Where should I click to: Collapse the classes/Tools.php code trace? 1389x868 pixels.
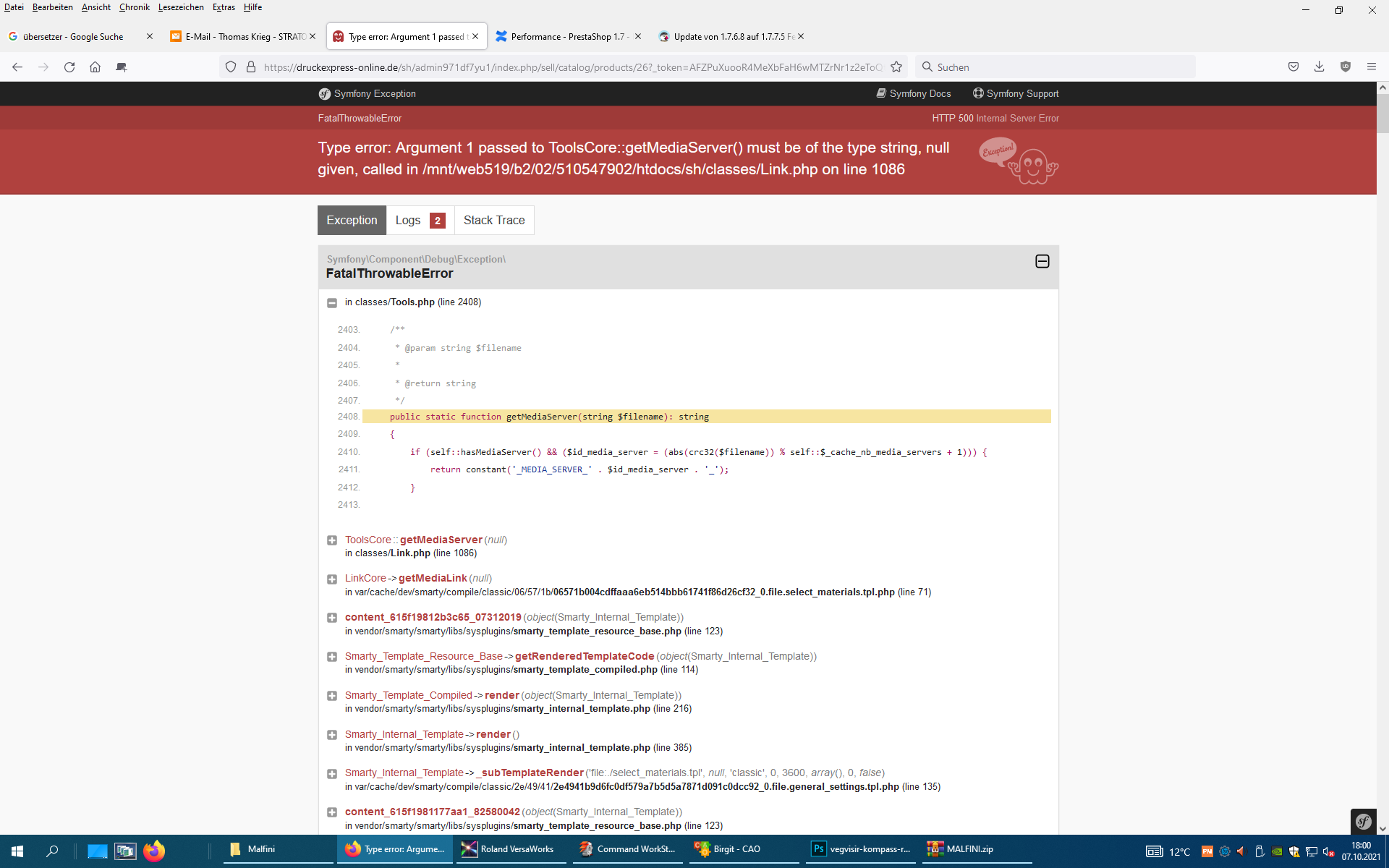pos(332,303)
